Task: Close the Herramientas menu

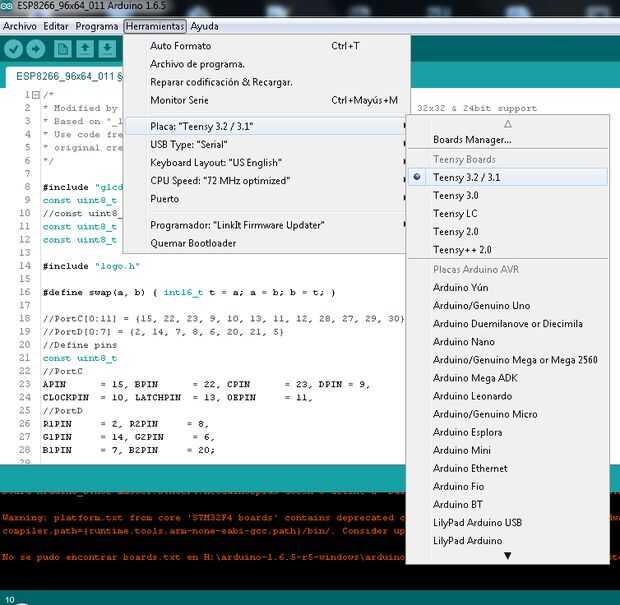Action: point(155,26)
